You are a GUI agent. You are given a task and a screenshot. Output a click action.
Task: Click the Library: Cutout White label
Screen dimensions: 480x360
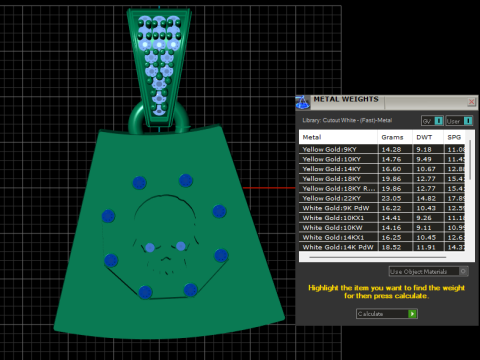point(347,120)
